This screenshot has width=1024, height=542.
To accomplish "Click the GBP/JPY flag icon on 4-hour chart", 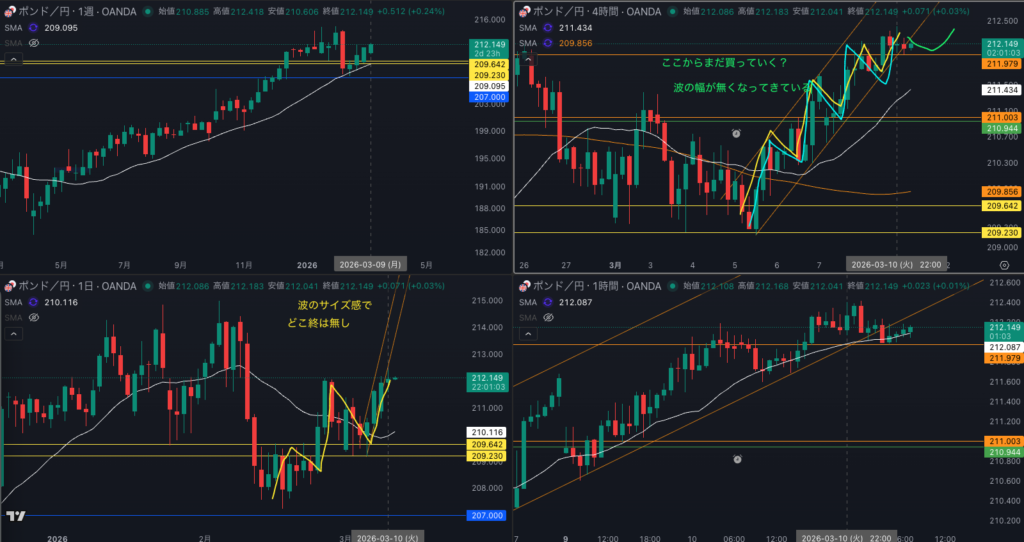I will (x=521, y=12).
